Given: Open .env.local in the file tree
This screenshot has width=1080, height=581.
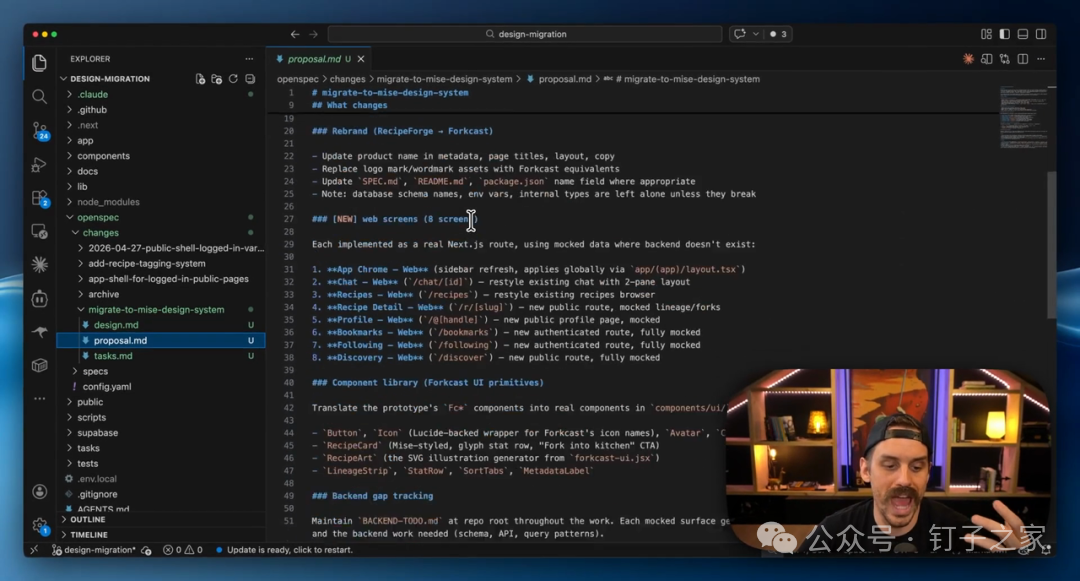Looking at the screenshot, I should point(96,479).
